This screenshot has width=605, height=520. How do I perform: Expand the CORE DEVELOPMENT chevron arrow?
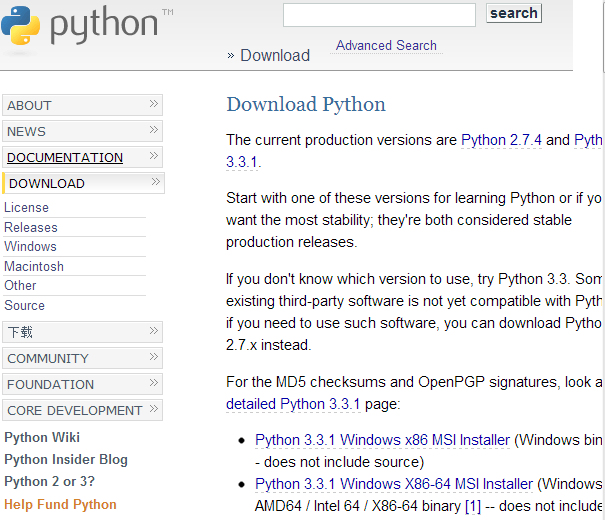154,409
